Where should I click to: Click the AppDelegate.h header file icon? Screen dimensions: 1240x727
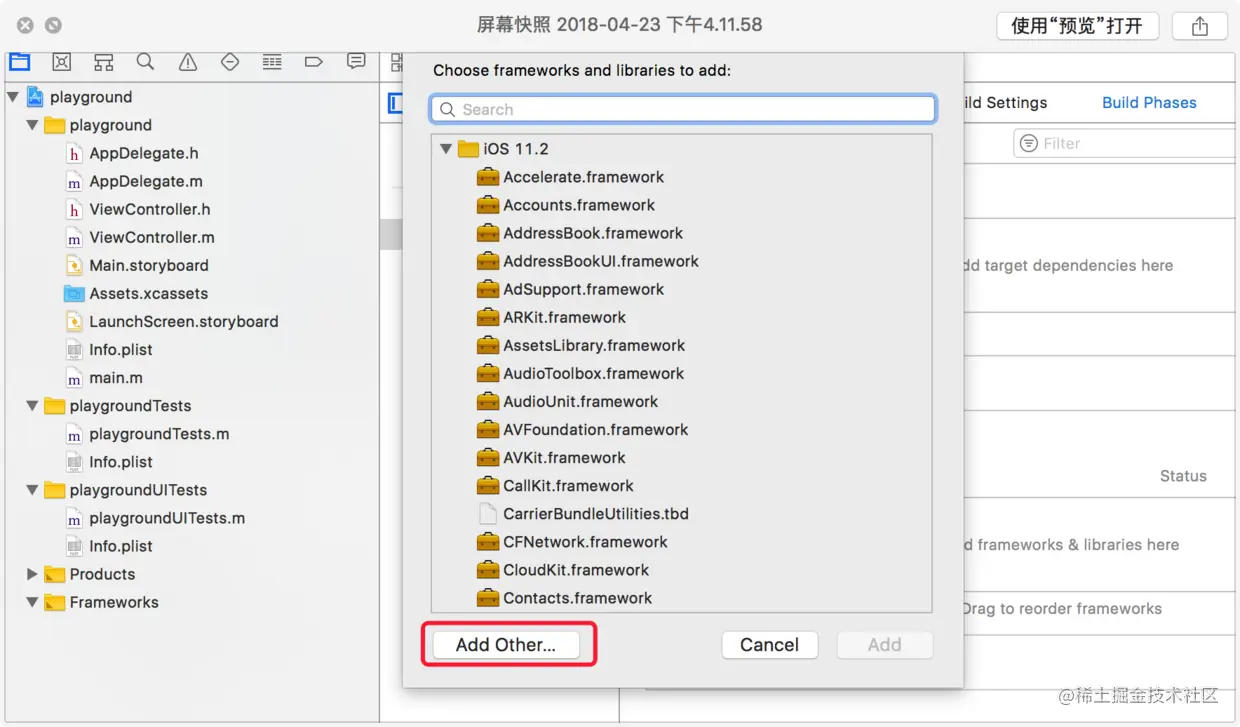pos(74,154)
